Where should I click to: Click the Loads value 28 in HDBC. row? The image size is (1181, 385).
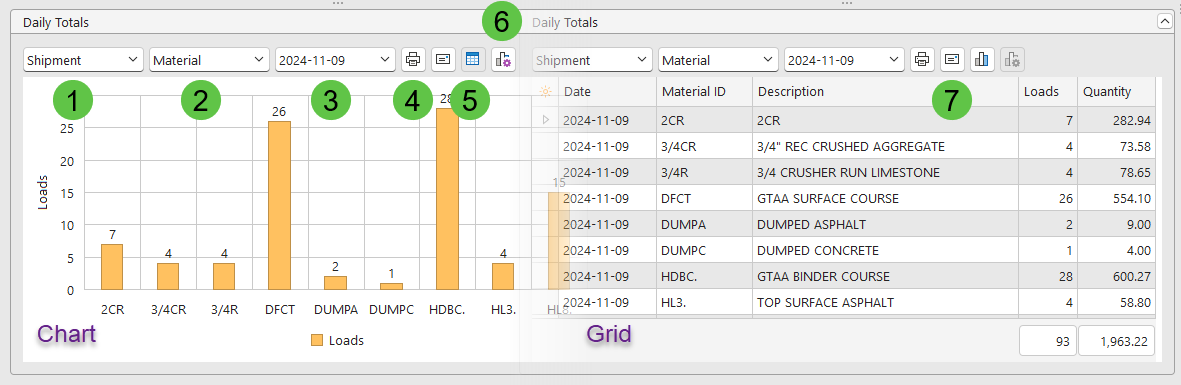pyautogui.click(x=1048, y=277)
